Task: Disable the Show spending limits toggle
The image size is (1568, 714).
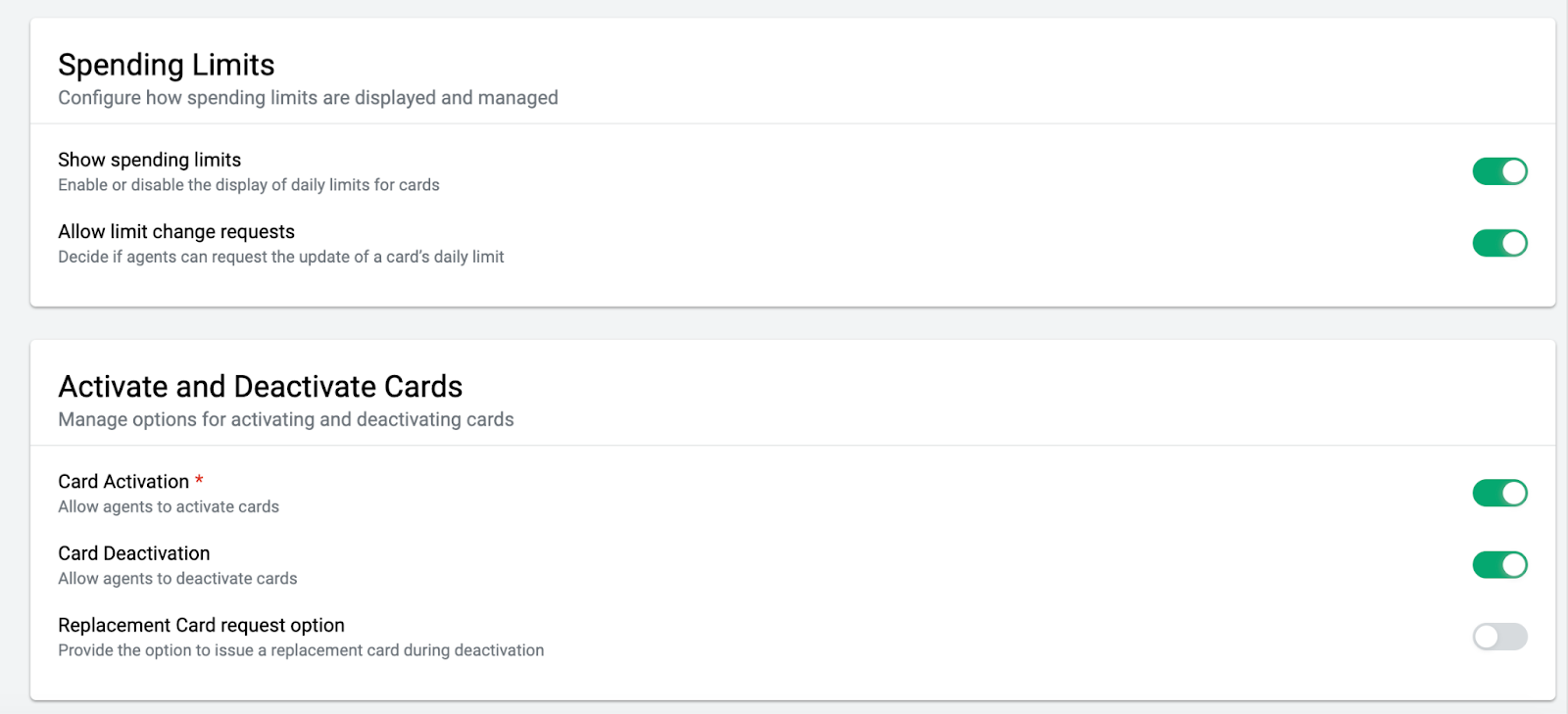Action: (1499, 171)
